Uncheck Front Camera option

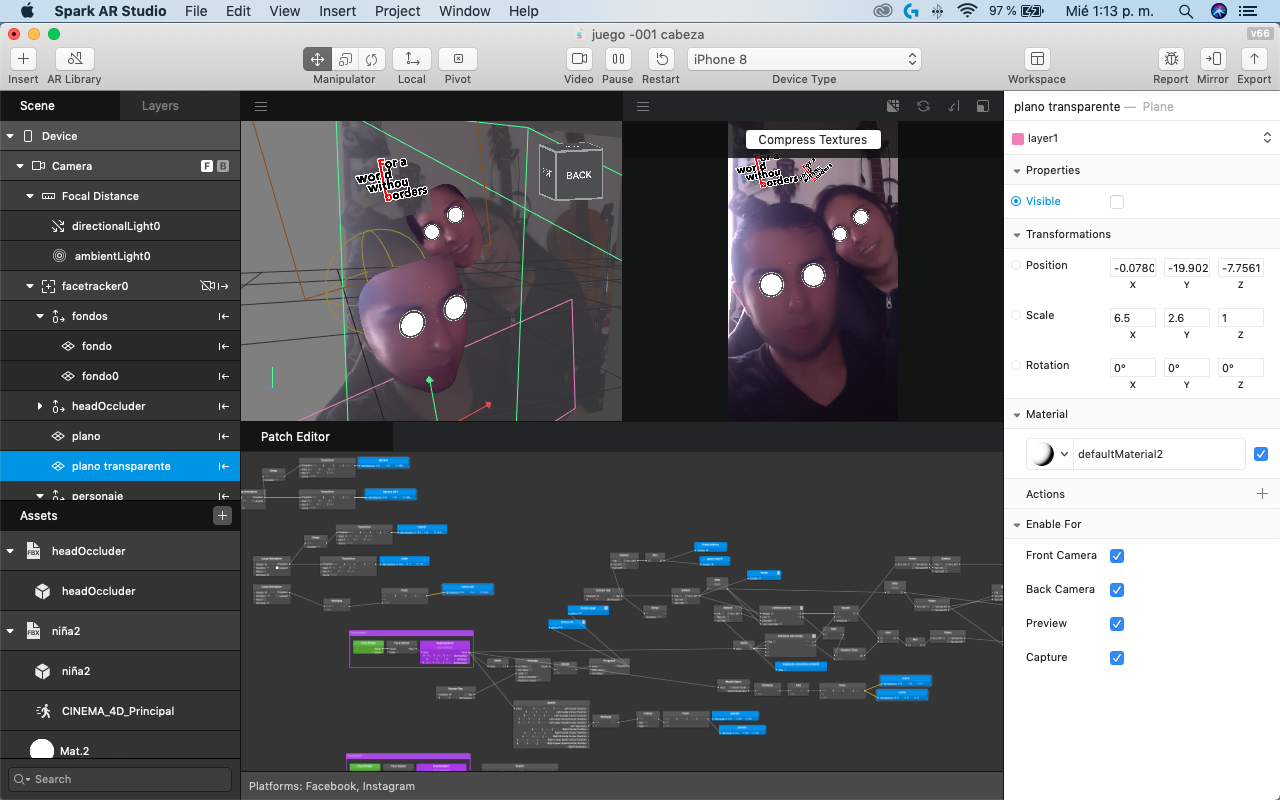tap(1117, 556)
